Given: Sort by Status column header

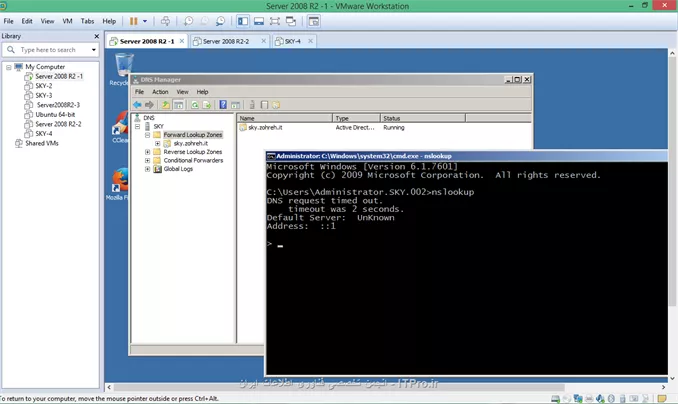Looking at the screenshot, I should (x=423, y=118).
